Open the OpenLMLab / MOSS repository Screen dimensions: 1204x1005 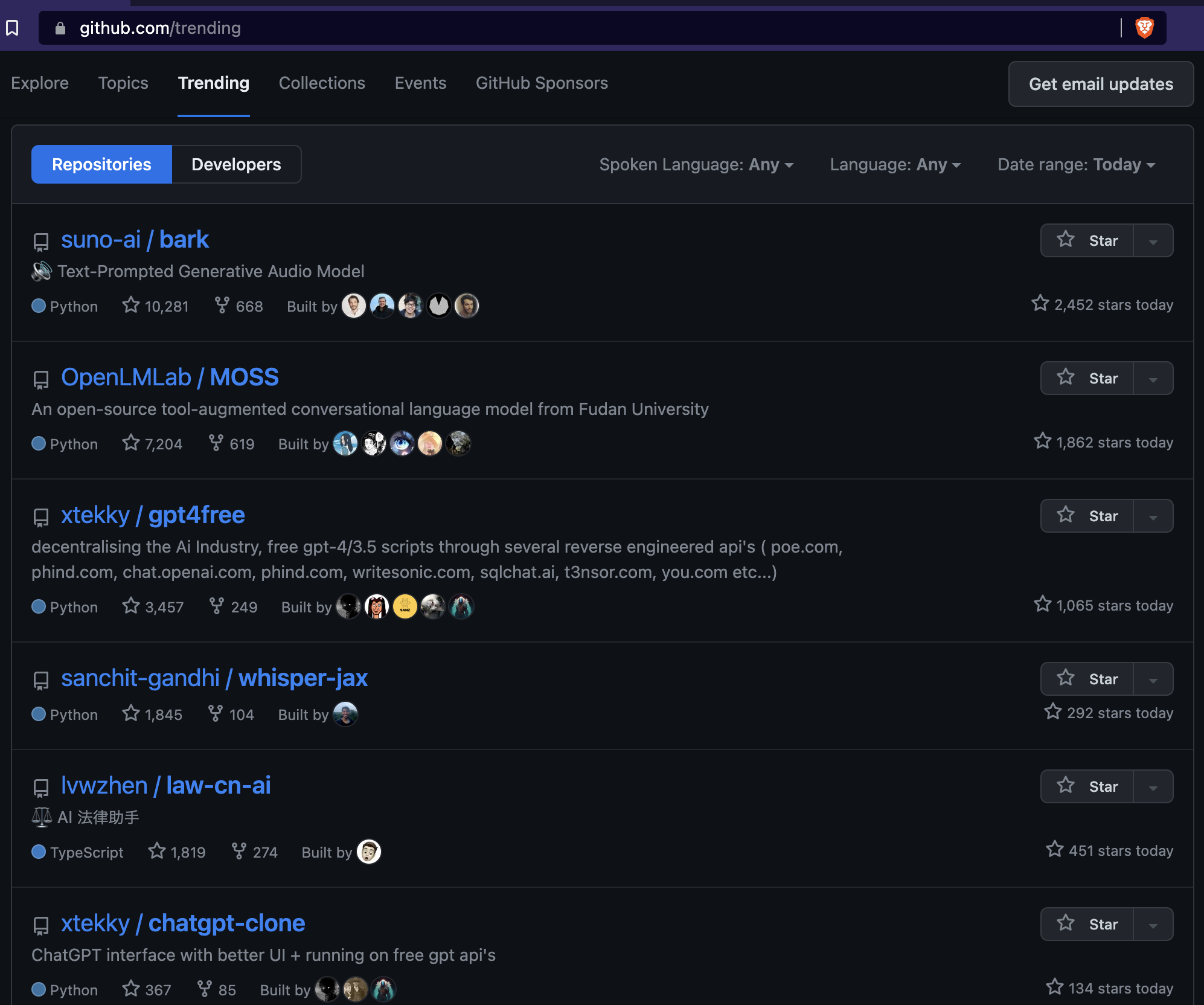(170, 377)
